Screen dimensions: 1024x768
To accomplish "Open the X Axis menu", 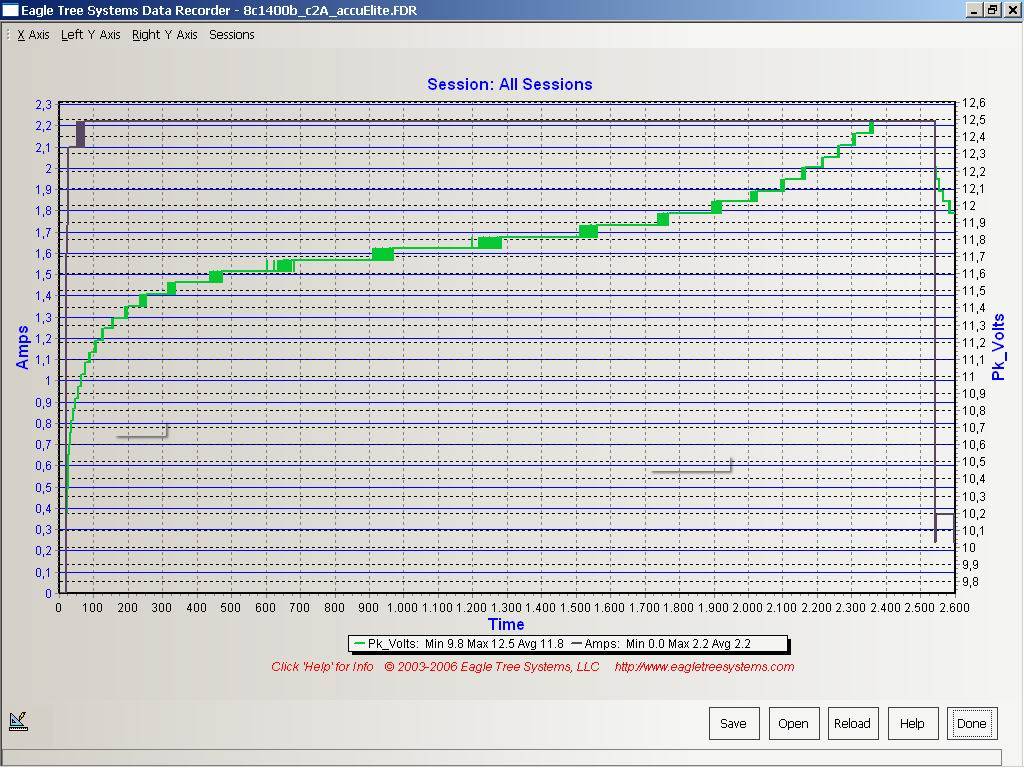I will (33, 35).
